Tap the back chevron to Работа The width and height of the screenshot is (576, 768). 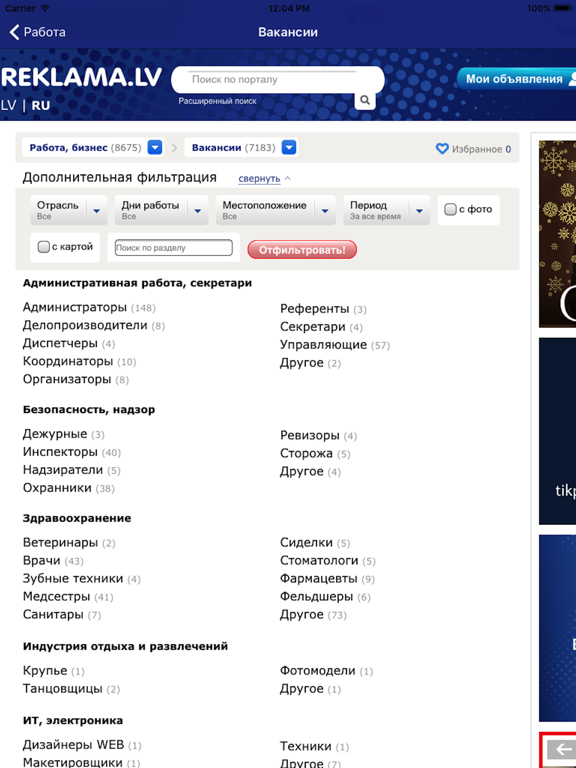click(x=14, y=32)
